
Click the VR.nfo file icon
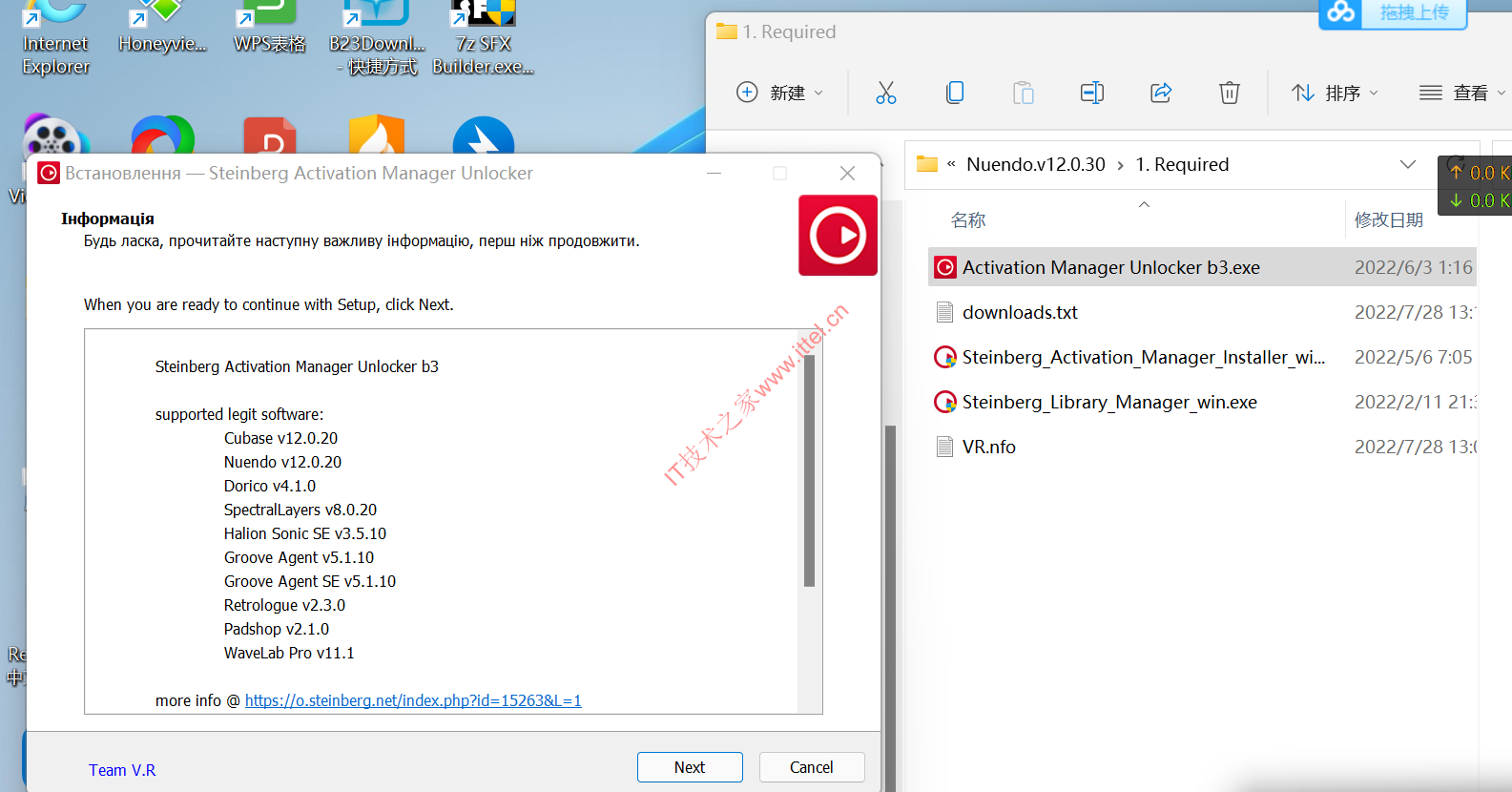click(x=945, y=447)
